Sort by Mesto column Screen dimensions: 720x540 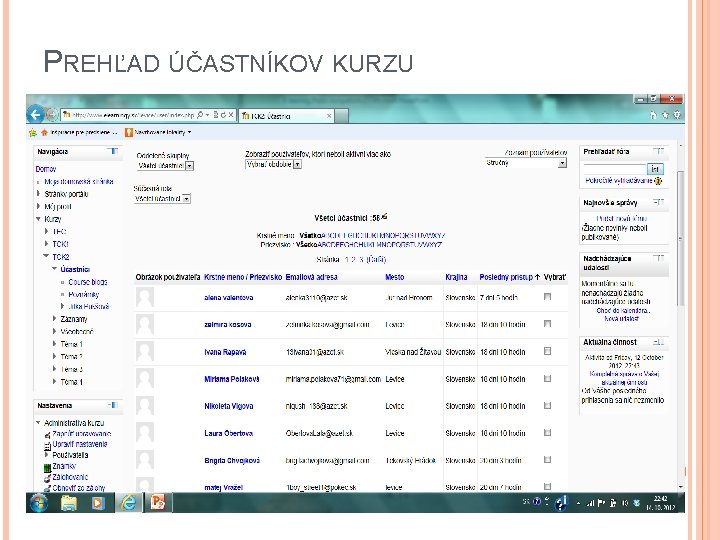click(x=394, y=277)
